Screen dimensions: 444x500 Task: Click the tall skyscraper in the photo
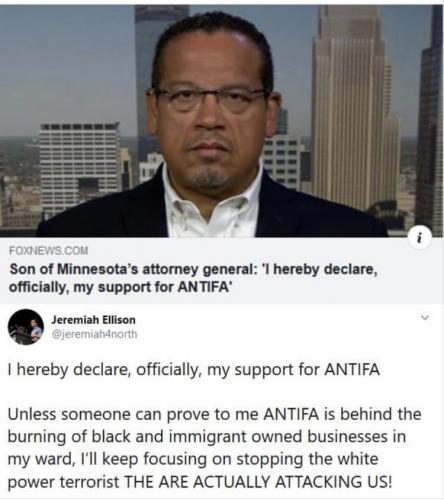355,110
